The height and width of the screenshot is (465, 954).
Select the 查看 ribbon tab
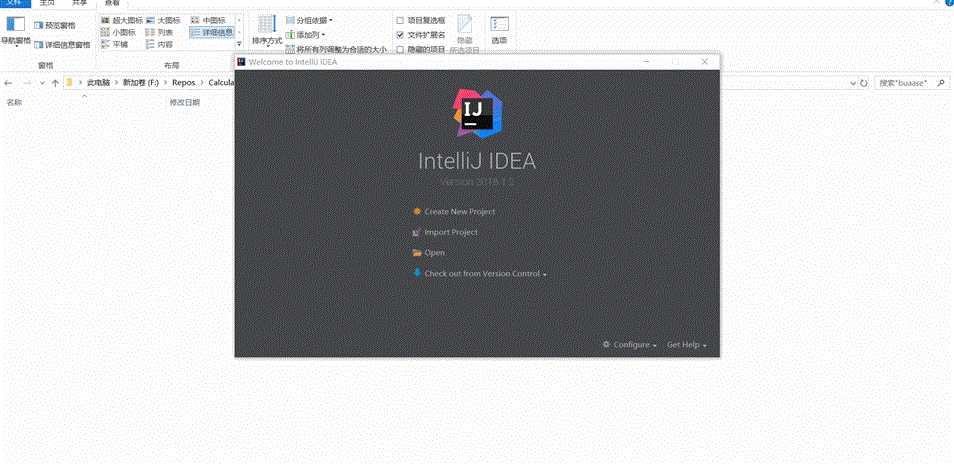113,3
